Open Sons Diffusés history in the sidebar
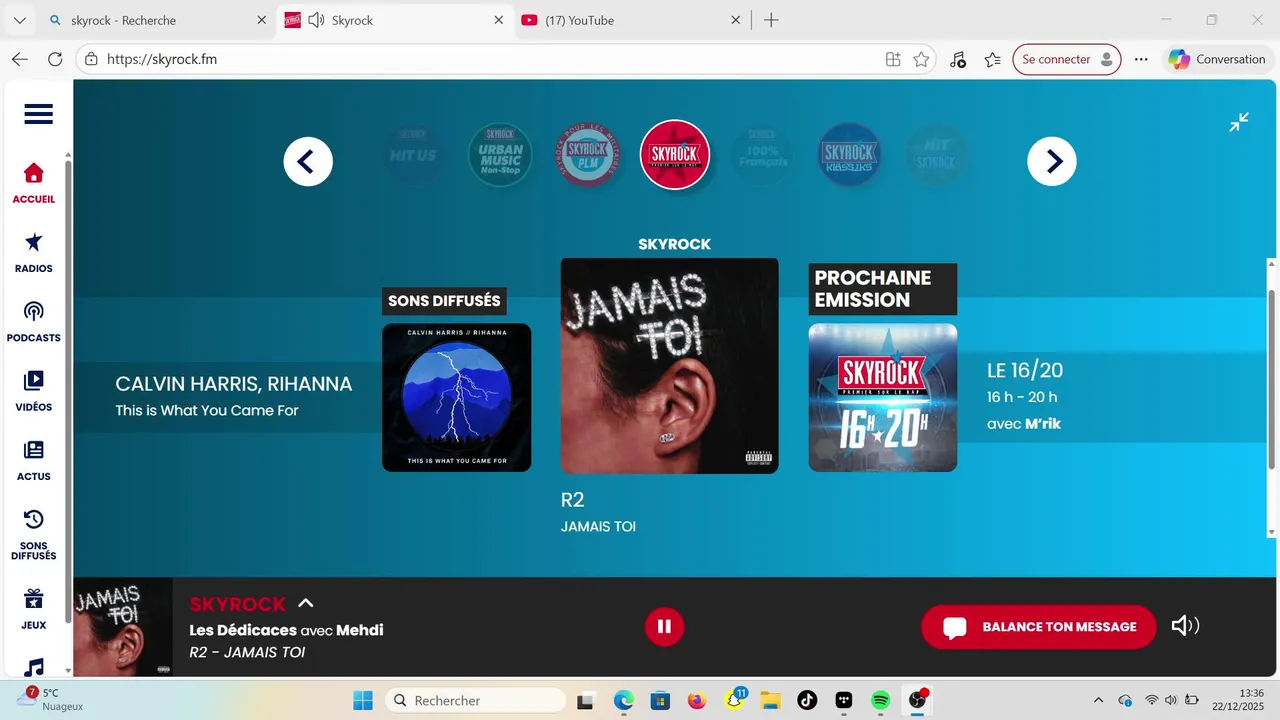Screen dimensions: 1280x720 34,535
